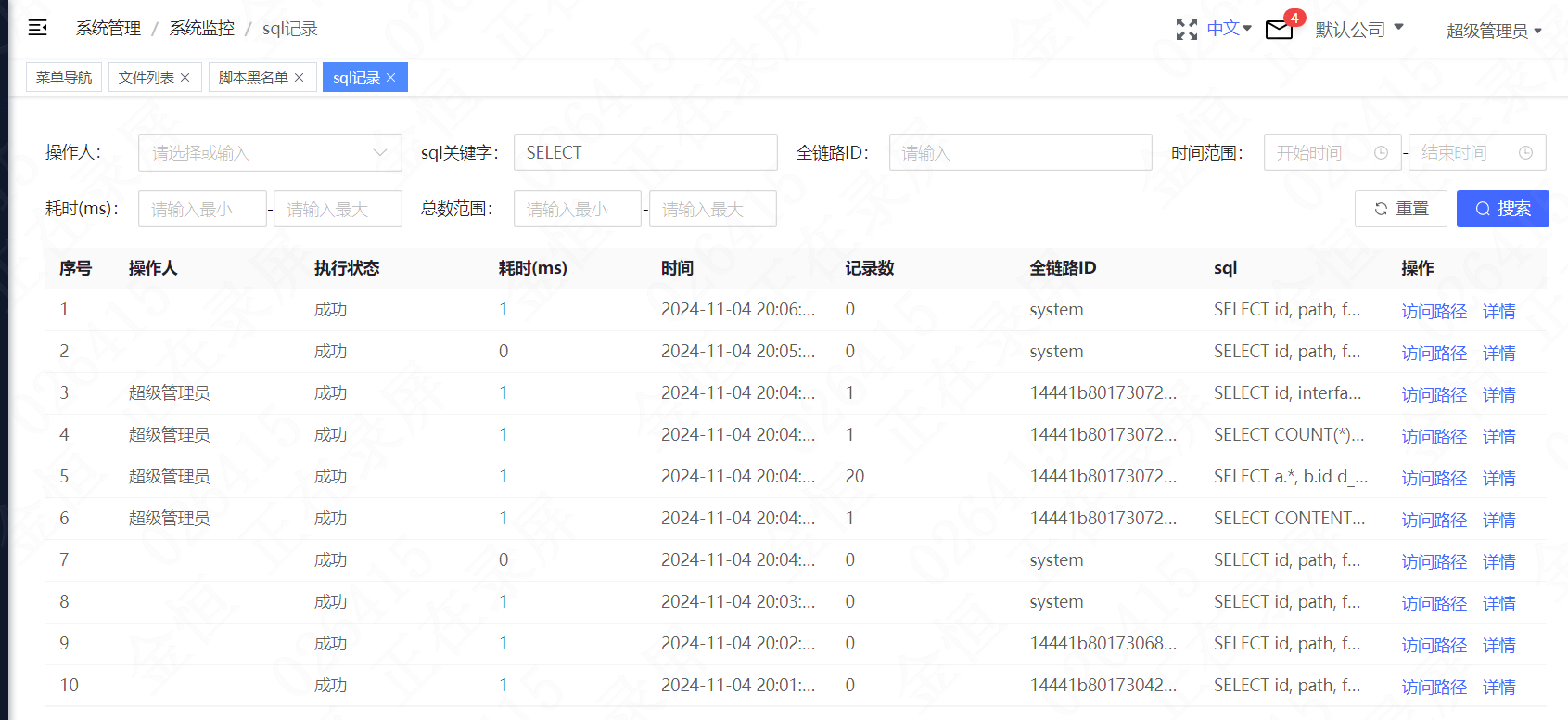Screen dimensions: 1568x720
Task: Open 访问路径 for row 9
Action: (x=1434, y=646)
